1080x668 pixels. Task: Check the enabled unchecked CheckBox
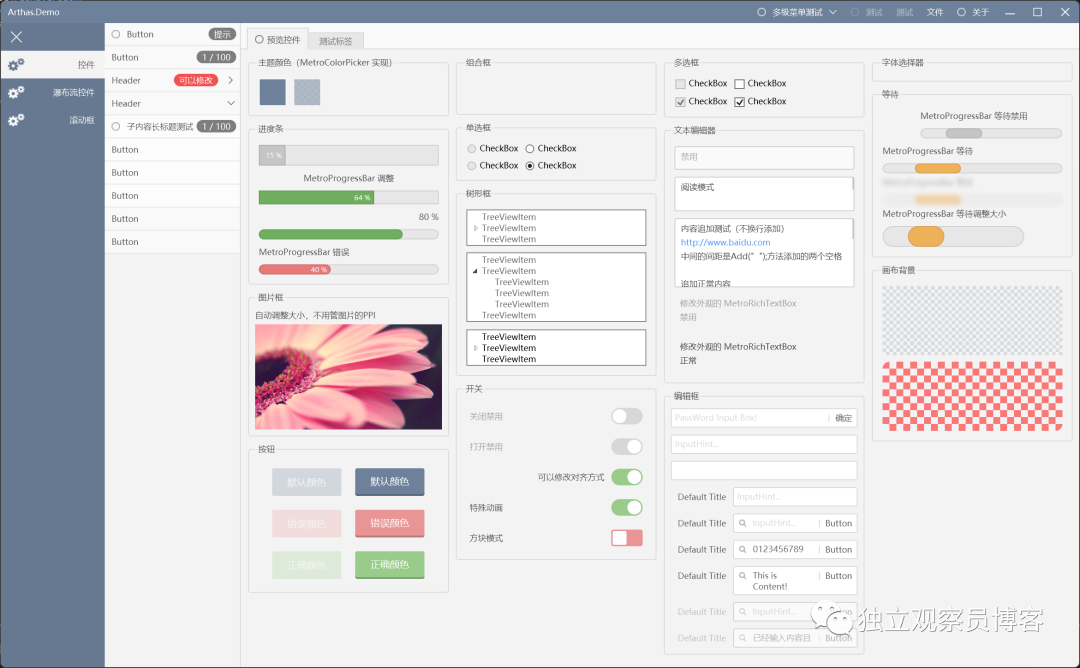click(x=740, y=84)
